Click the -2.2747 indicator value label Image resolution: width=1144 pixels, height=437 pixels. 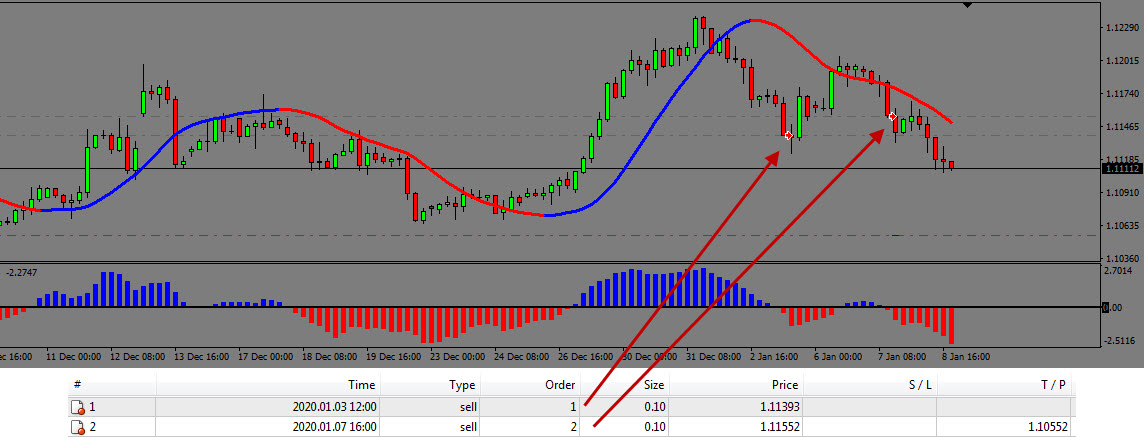(22, 272)
